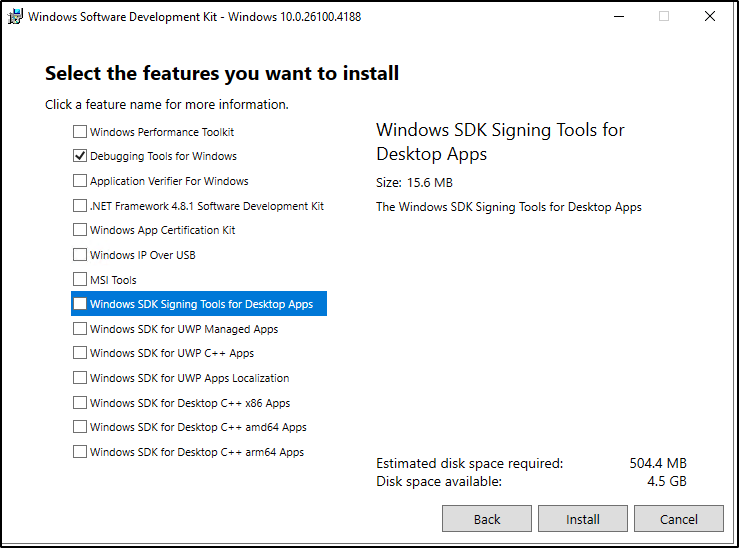Check Windows SDK Signing Tools for Desktop Apps
The width and height of the screenshot is (739, 548).
[80, 304]
